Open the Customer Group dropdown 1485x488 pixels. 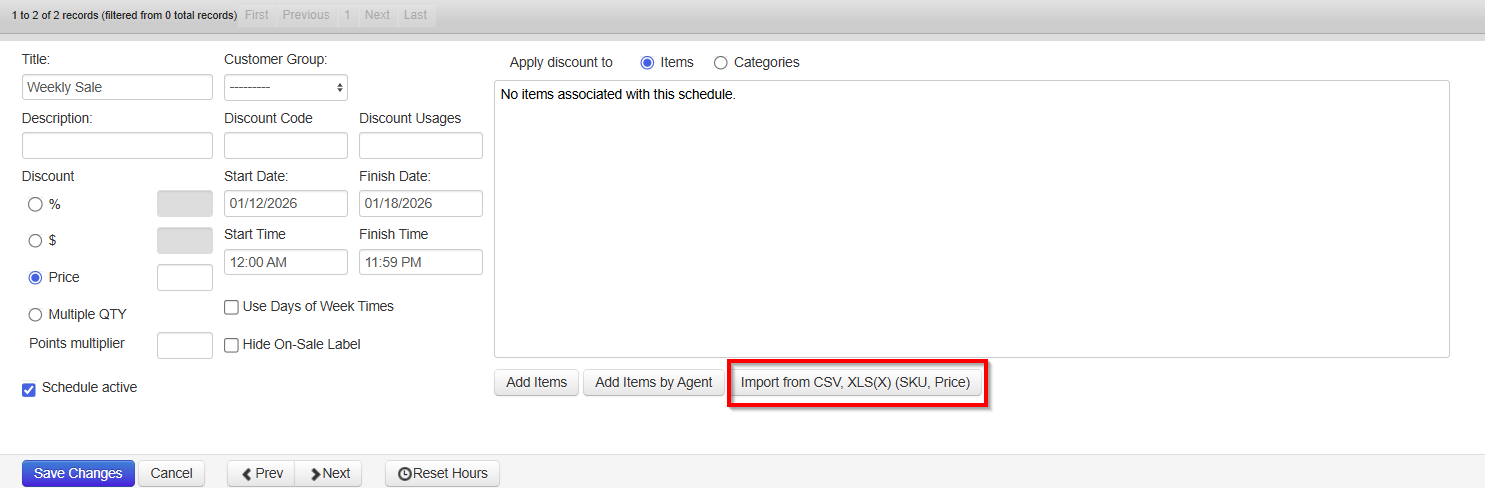(286, 87)
